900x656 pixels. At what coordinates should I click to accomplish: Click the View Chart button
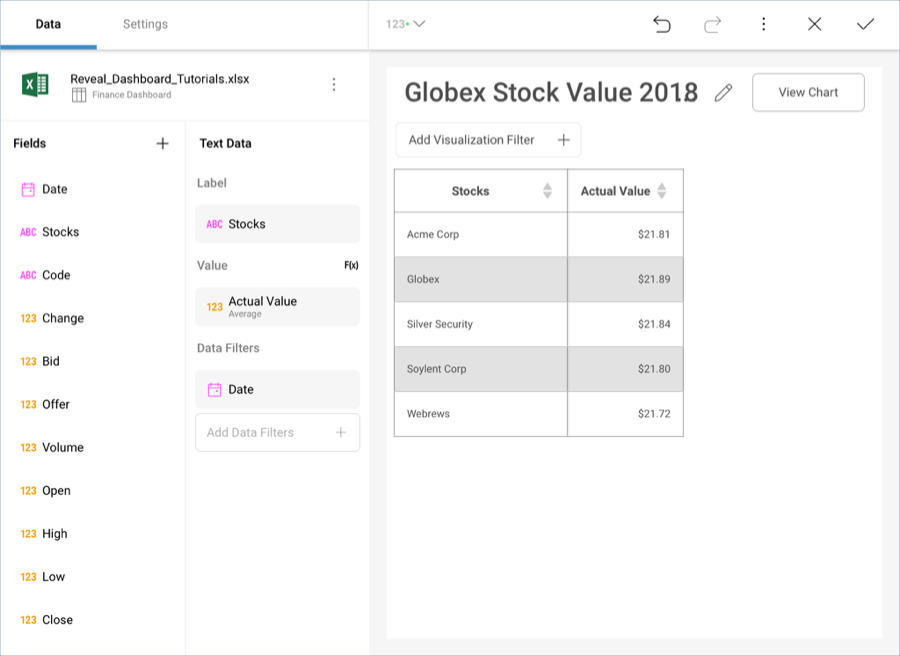click(808, 92)
